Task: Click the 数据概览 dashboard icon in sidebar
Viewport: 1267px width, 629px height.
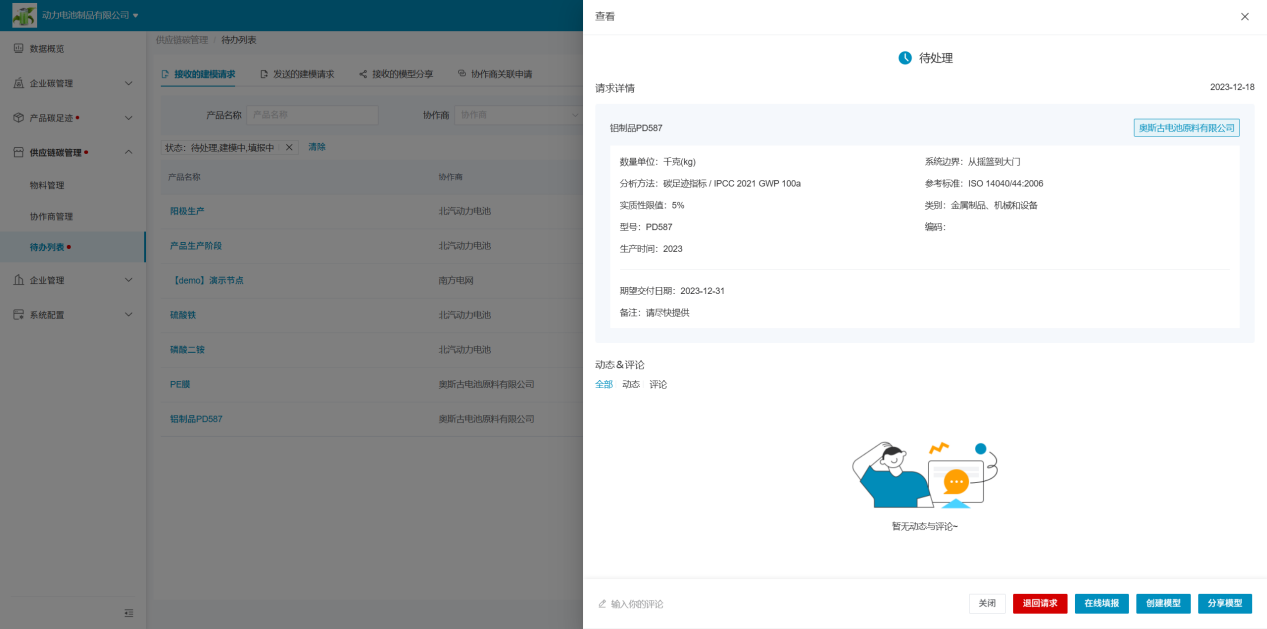Action: coord(18,49)
